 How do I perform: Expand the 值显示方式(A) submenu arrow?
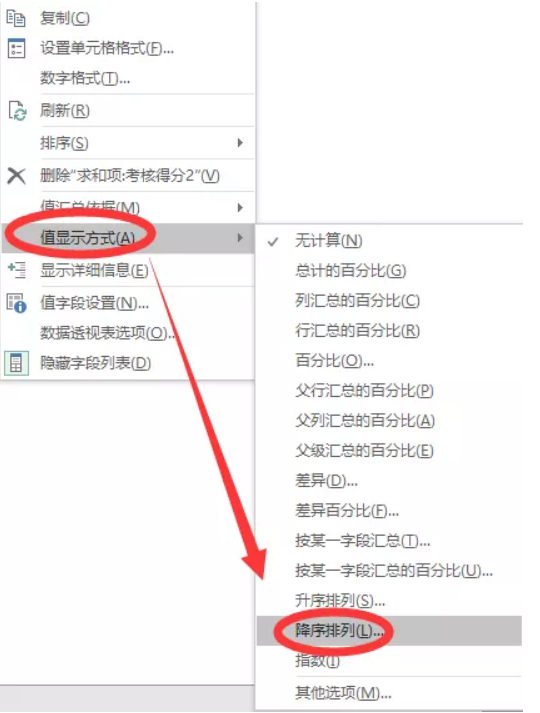click(x=240, y=237)
